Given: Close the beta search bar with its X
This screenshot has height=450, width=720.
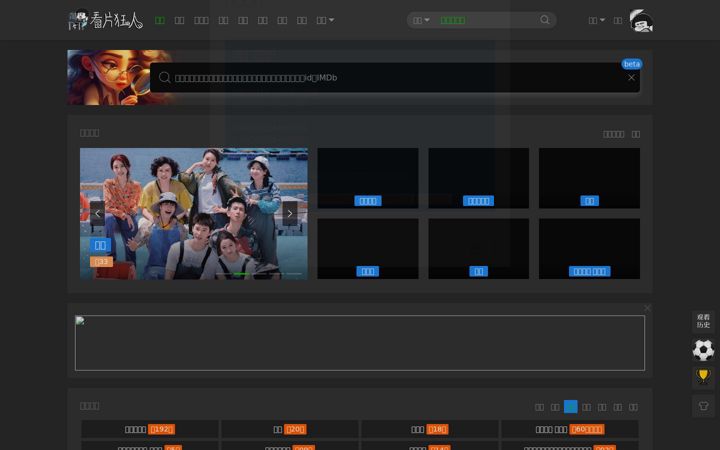Looking at the screenshot, I should tap(631, 78).
